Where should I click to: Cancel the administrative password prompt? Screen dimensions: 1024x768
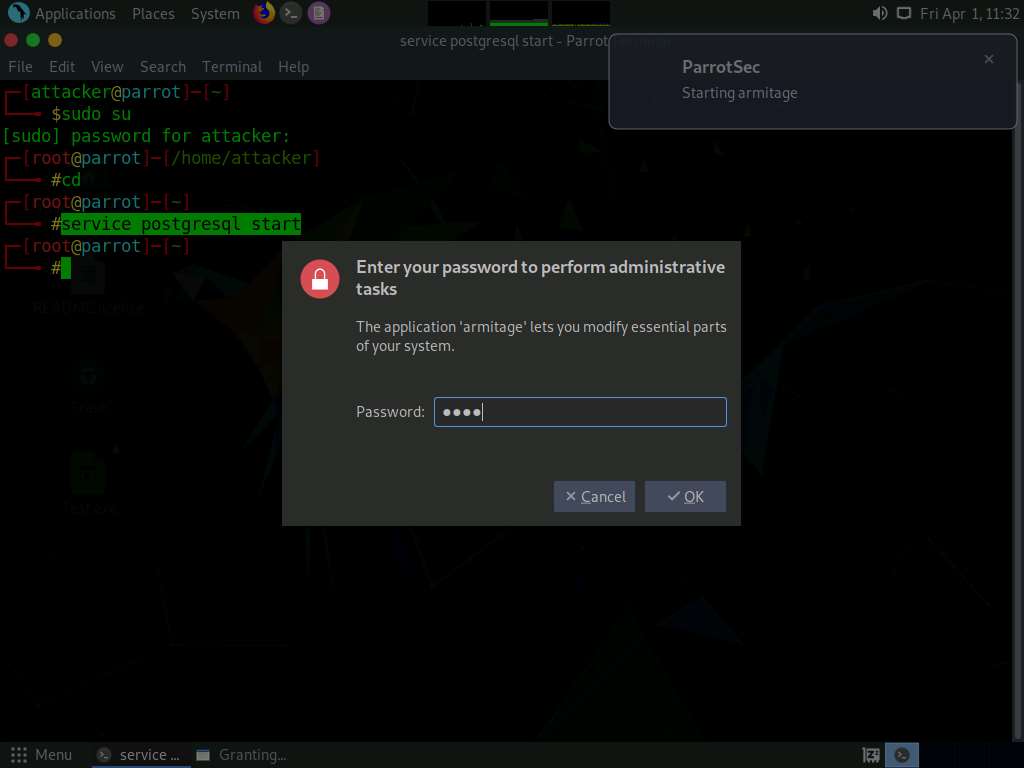(594, 496)
